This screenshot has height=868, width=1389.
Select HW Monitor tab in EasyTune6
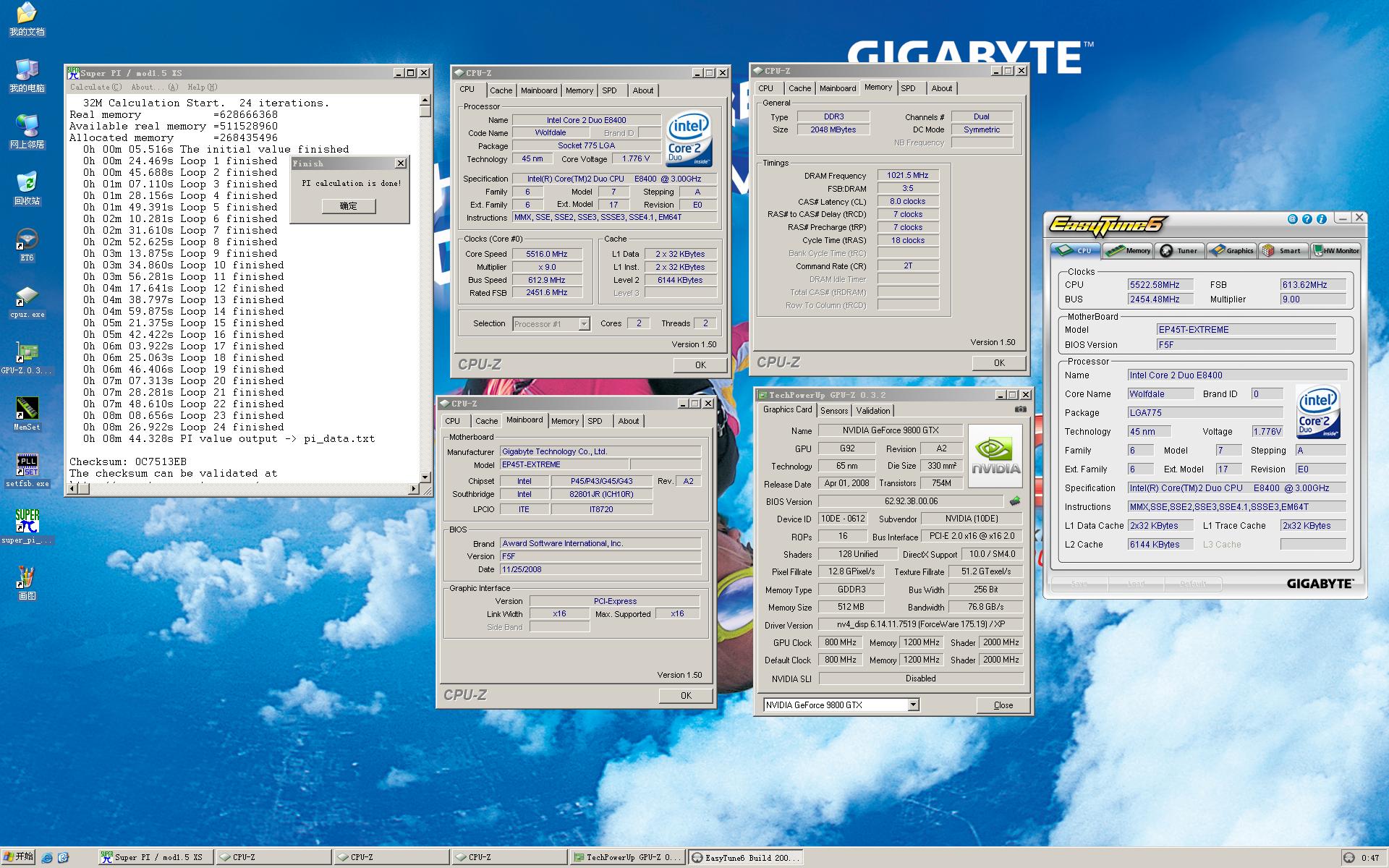tap(1336, 251)
